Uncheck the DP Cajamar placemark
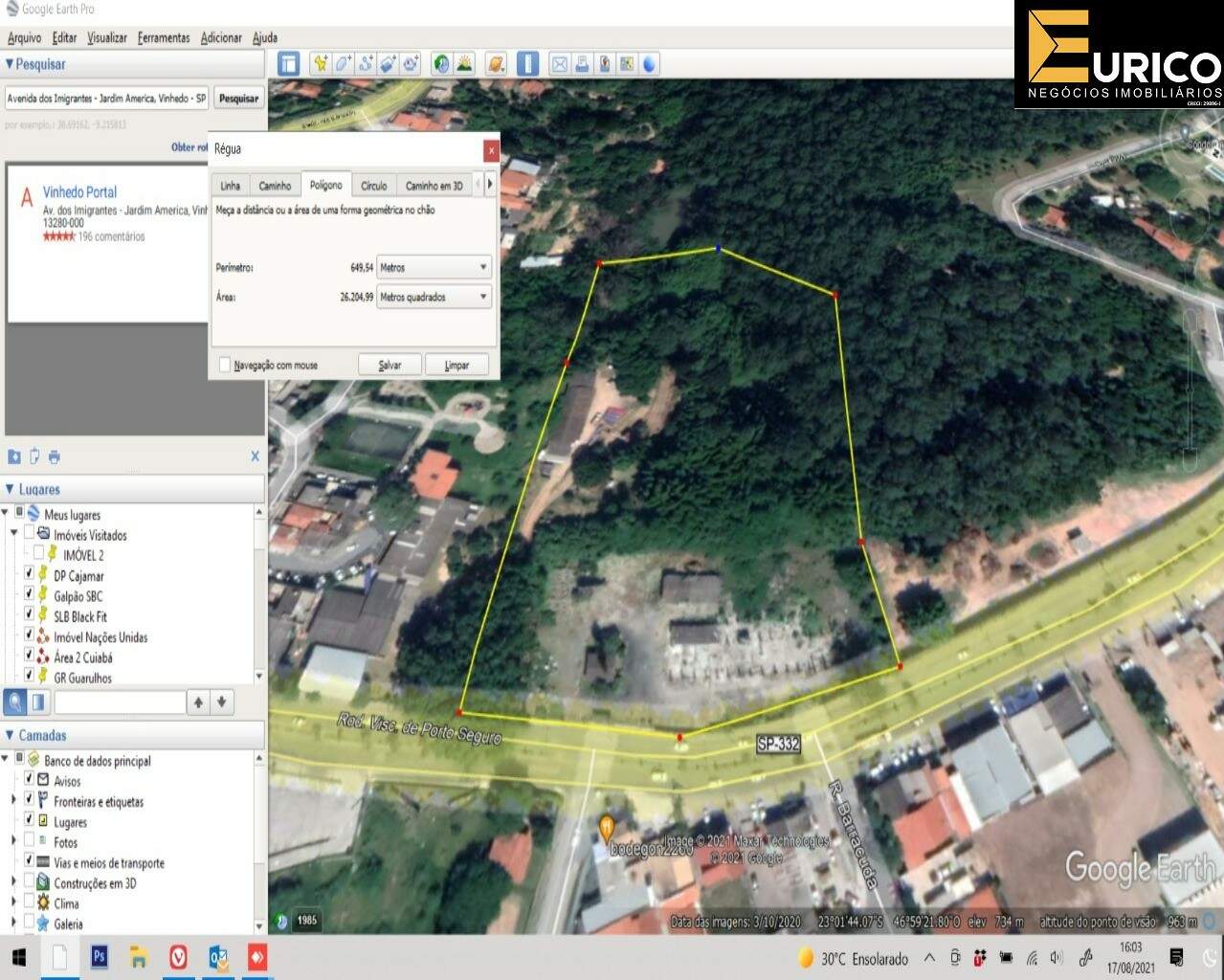This screenshot has height=980, width=1224. (x=28, y=575)
